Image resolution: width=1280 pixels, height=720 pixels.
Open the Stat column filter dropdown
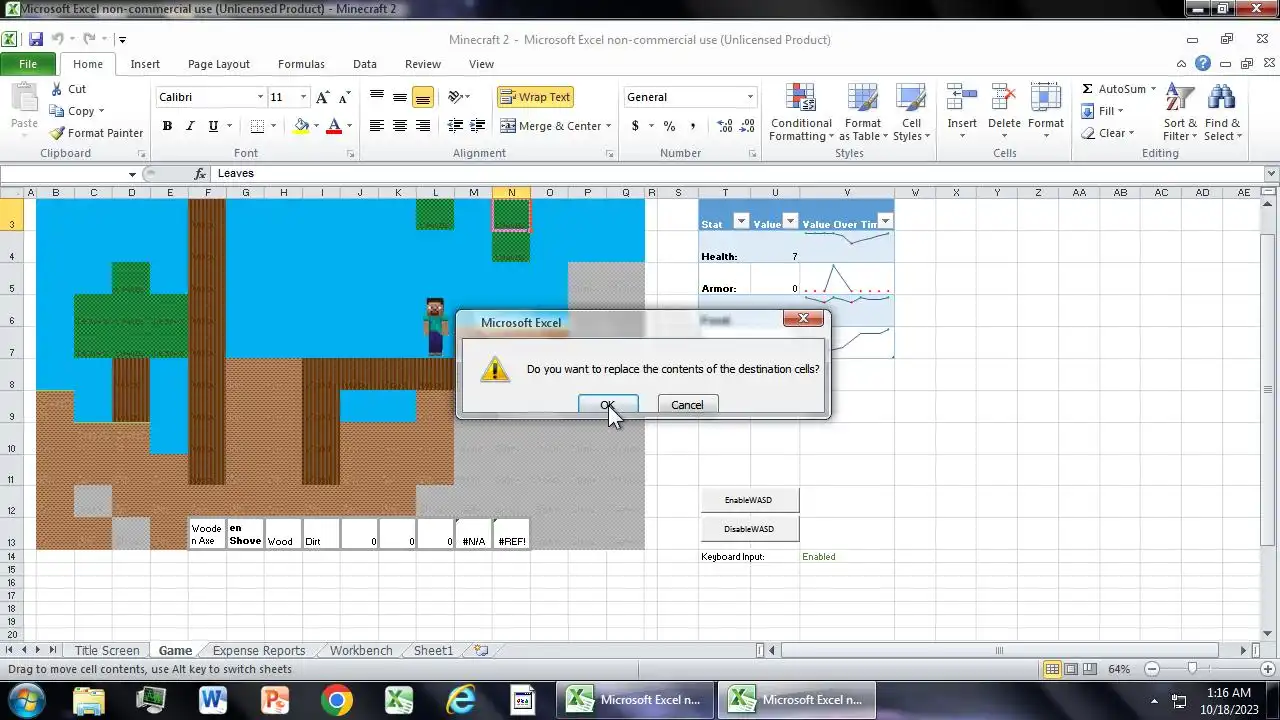coord(741,222)
